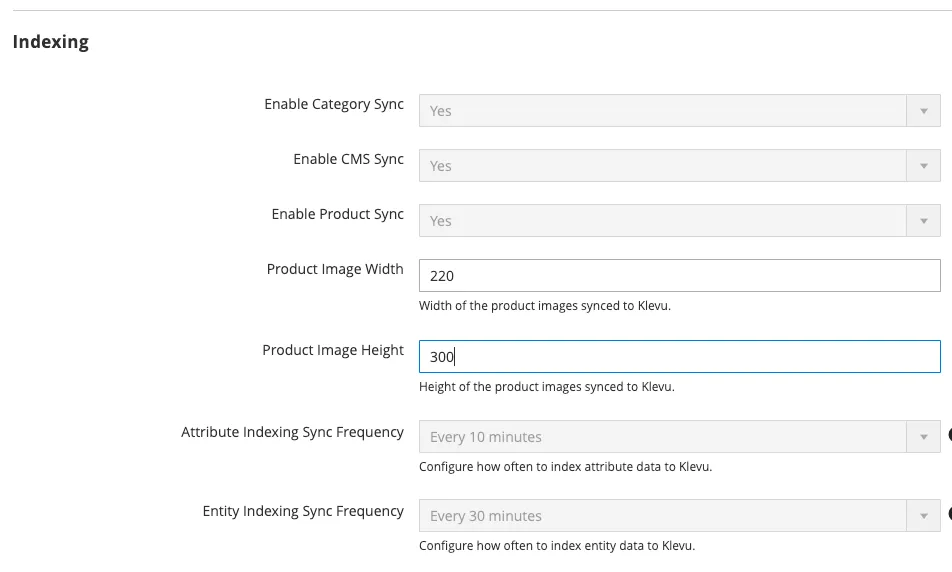Click the Product Image Width field
This screenshot has width=952, height=572.
[x=679, y=276]
